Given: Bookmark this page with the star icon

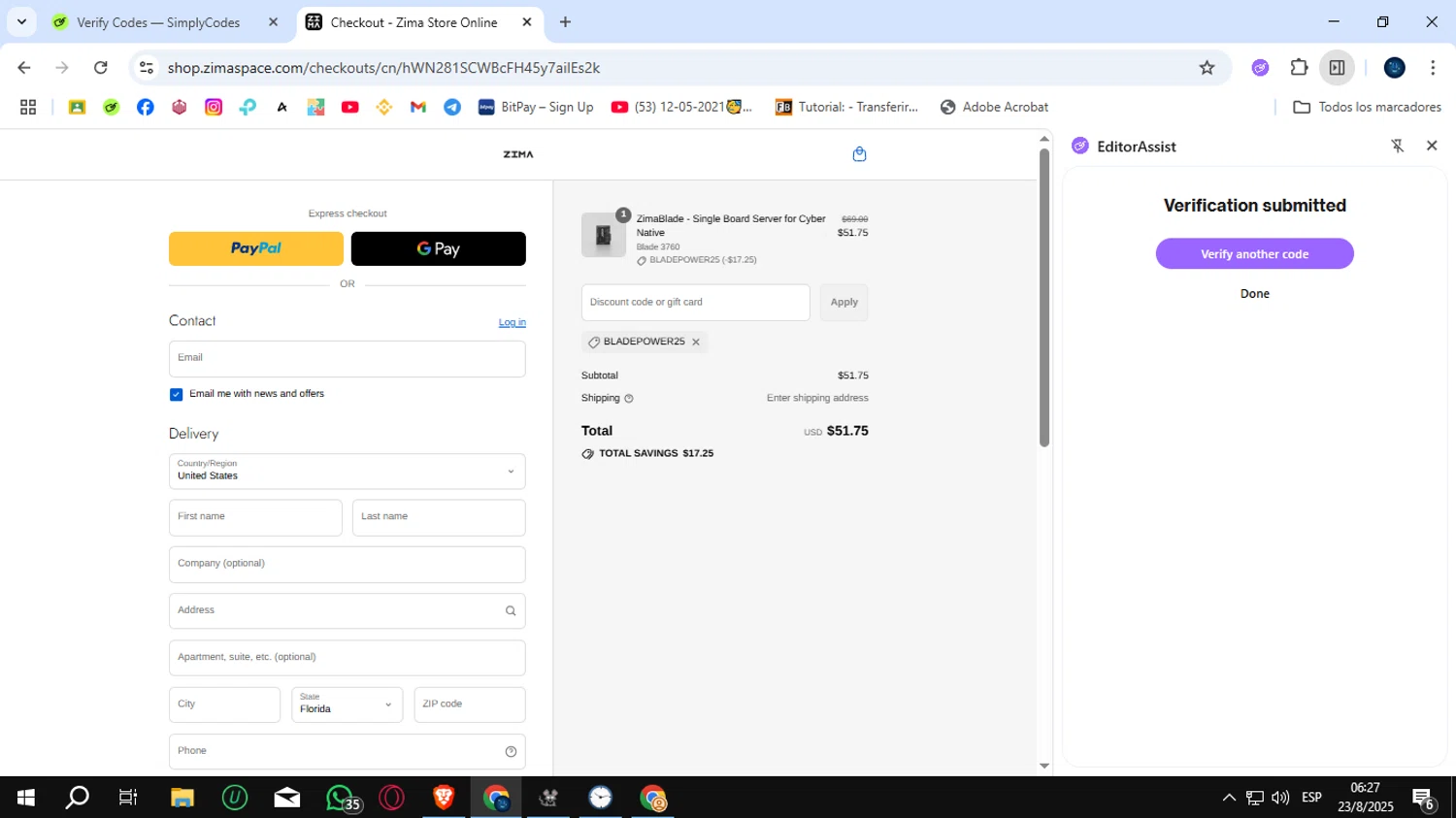Looking at the screenshot, I should point(1207,68).
